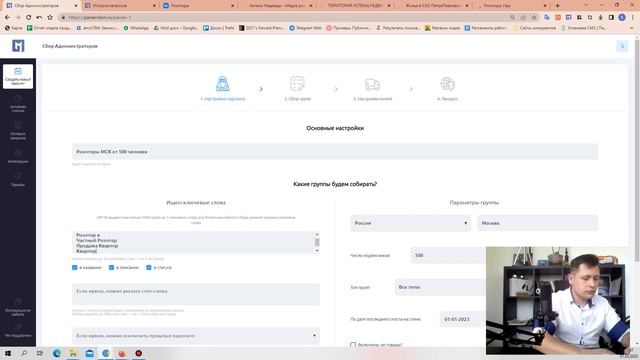Expand the 'исключить прошлые парсинги' dropdown
The image size is (640, 360).
point(196,336)
